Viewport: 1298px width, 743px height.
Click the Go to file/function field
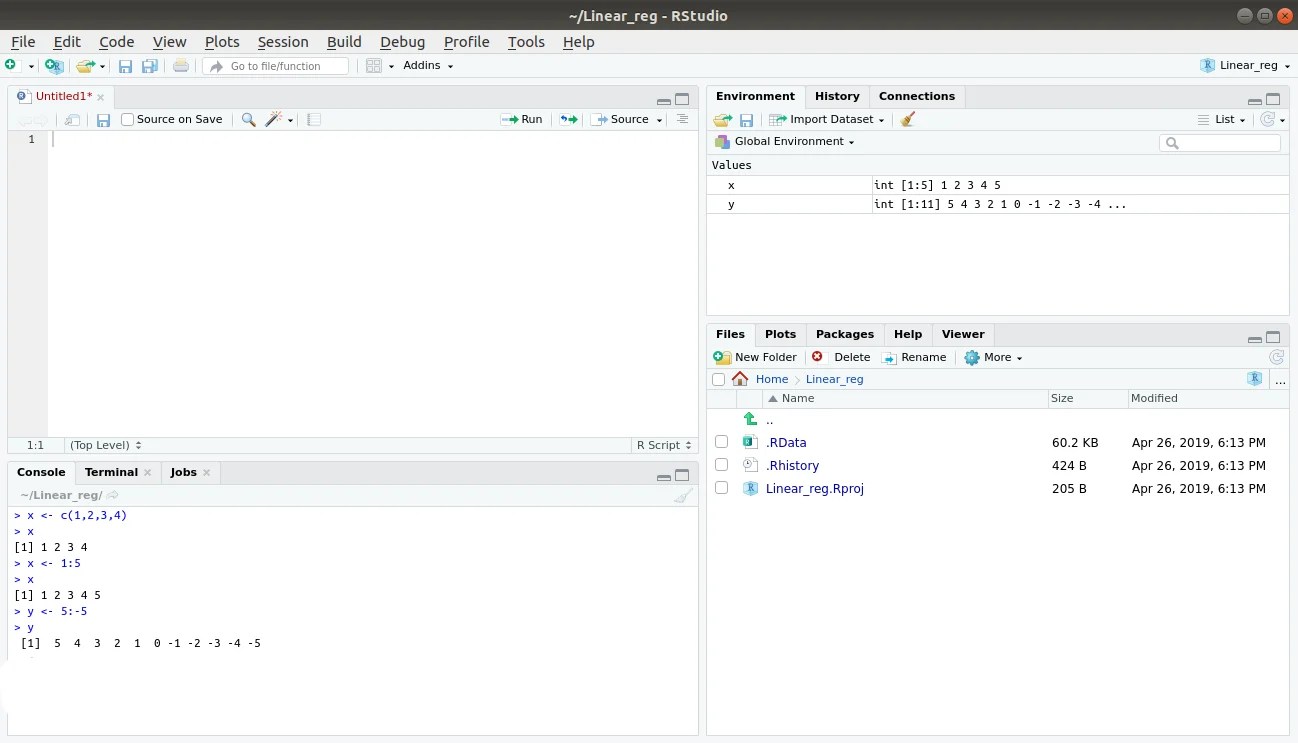click(x=276, y=66)
